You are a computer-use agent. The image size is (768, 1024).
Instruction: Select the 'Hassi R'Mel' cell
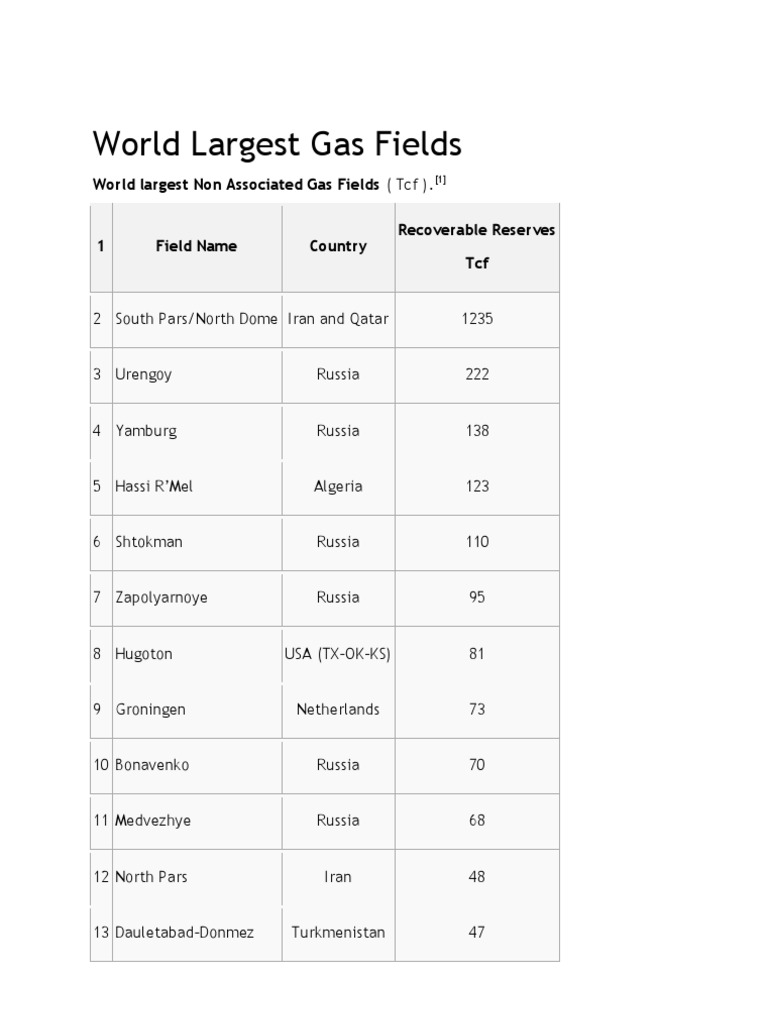point(155,486)
